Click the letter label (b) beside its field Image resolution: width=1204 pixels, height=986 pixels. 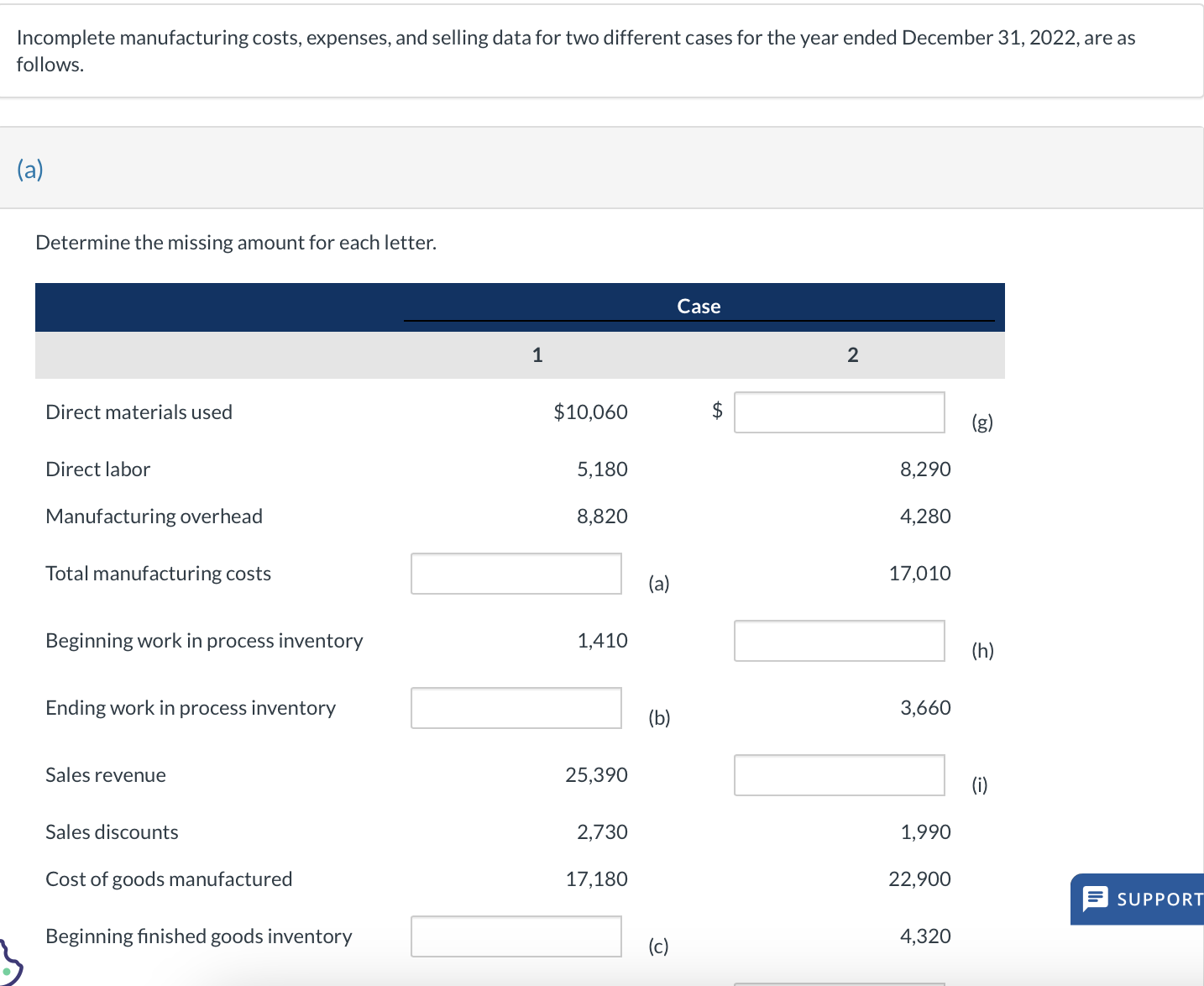[660, 716]
